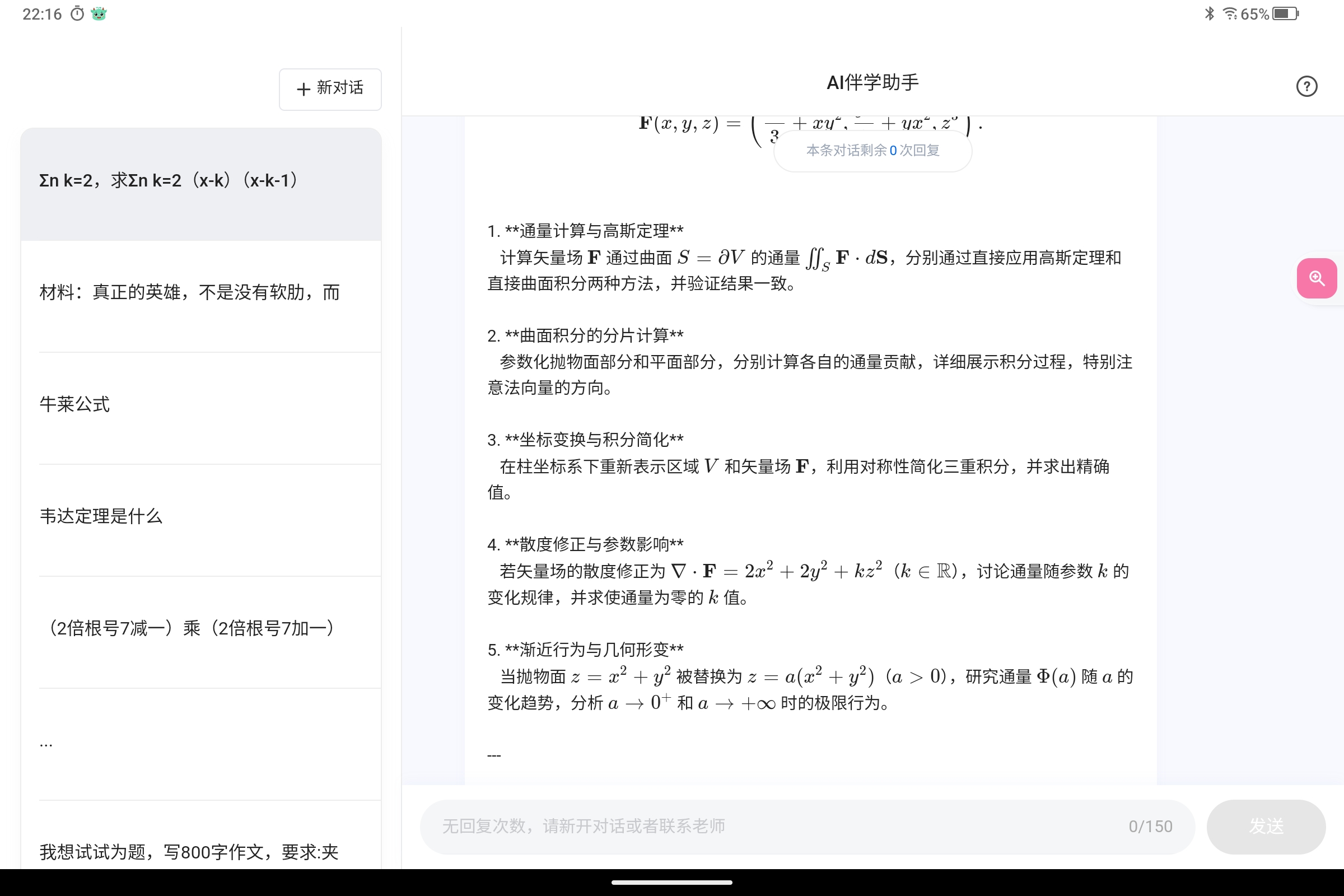Viewport: 1344px width, 896px height.
Task: Click the AI伴学助手 title
Action: [x=872, y=83]
